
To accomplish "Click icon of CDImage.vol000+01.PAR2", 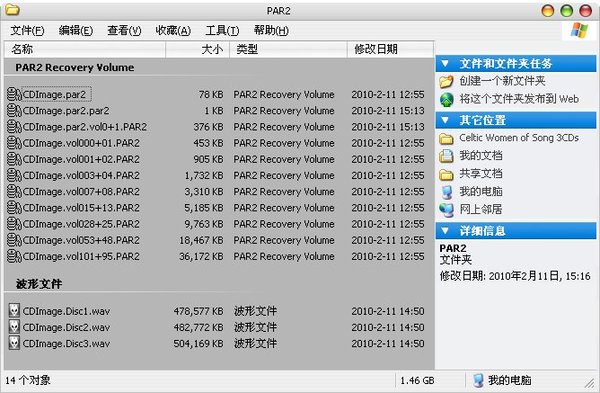I will [x=14, y=143].
